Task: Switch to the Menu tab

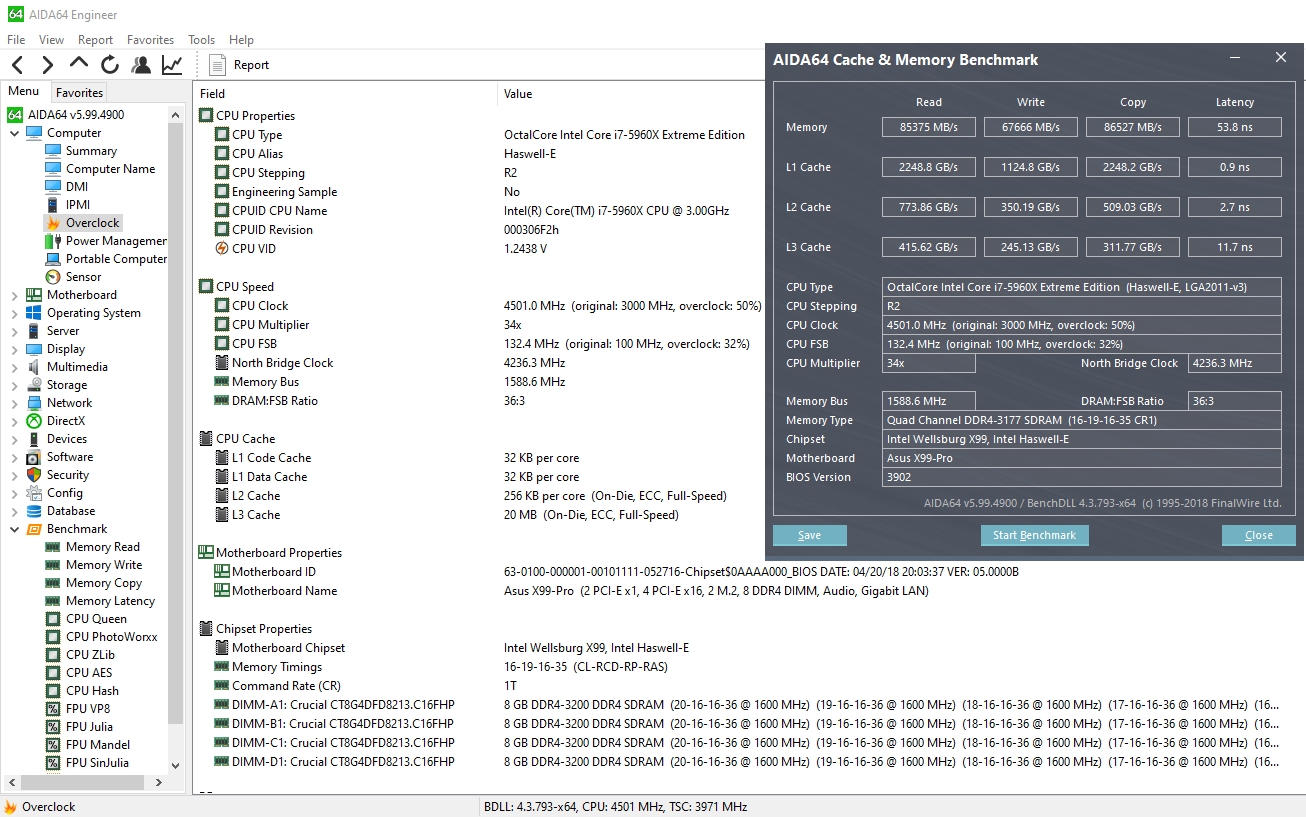Action: tap(24, 92)
